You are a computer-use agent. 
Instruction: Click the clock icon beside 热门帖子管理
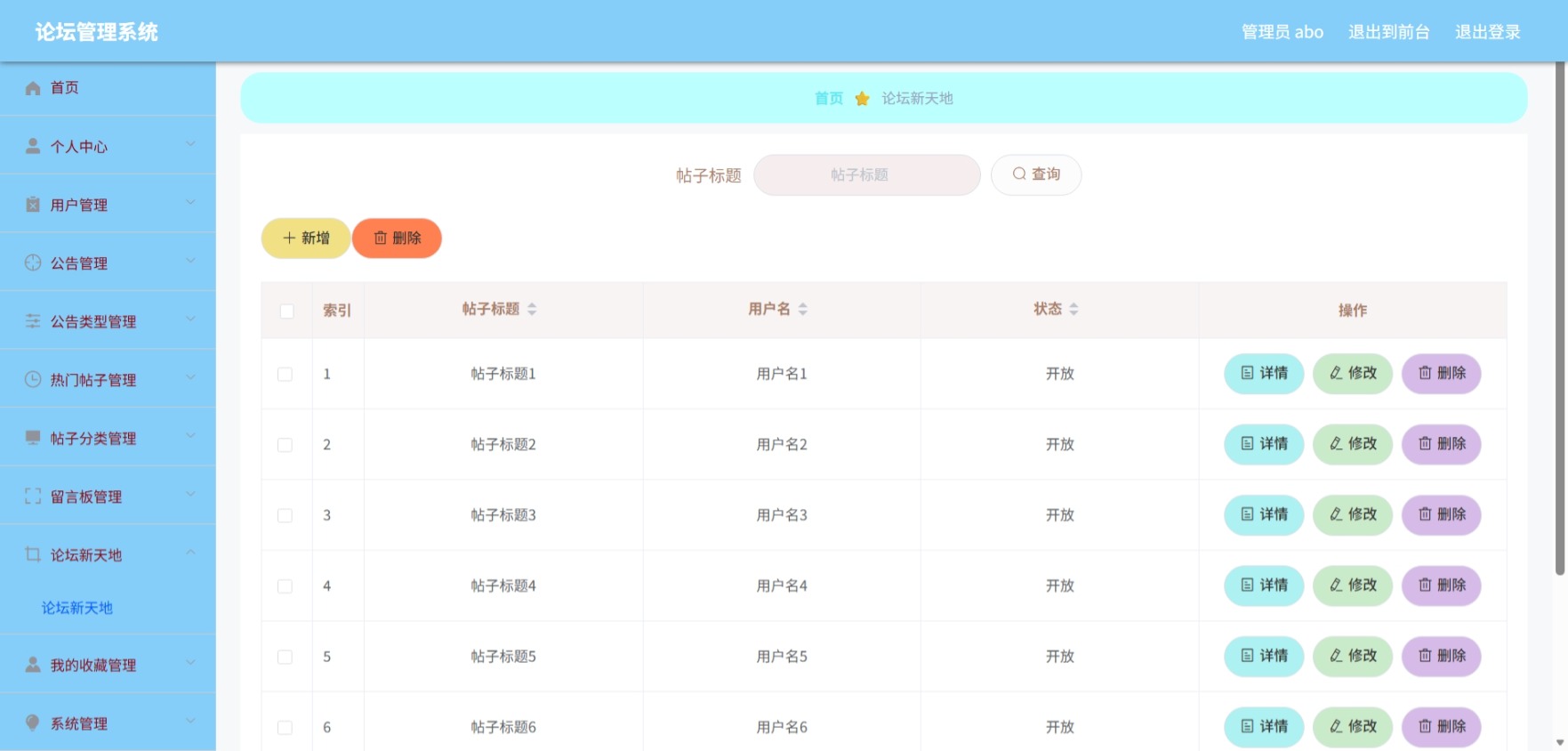pos(33,379)
